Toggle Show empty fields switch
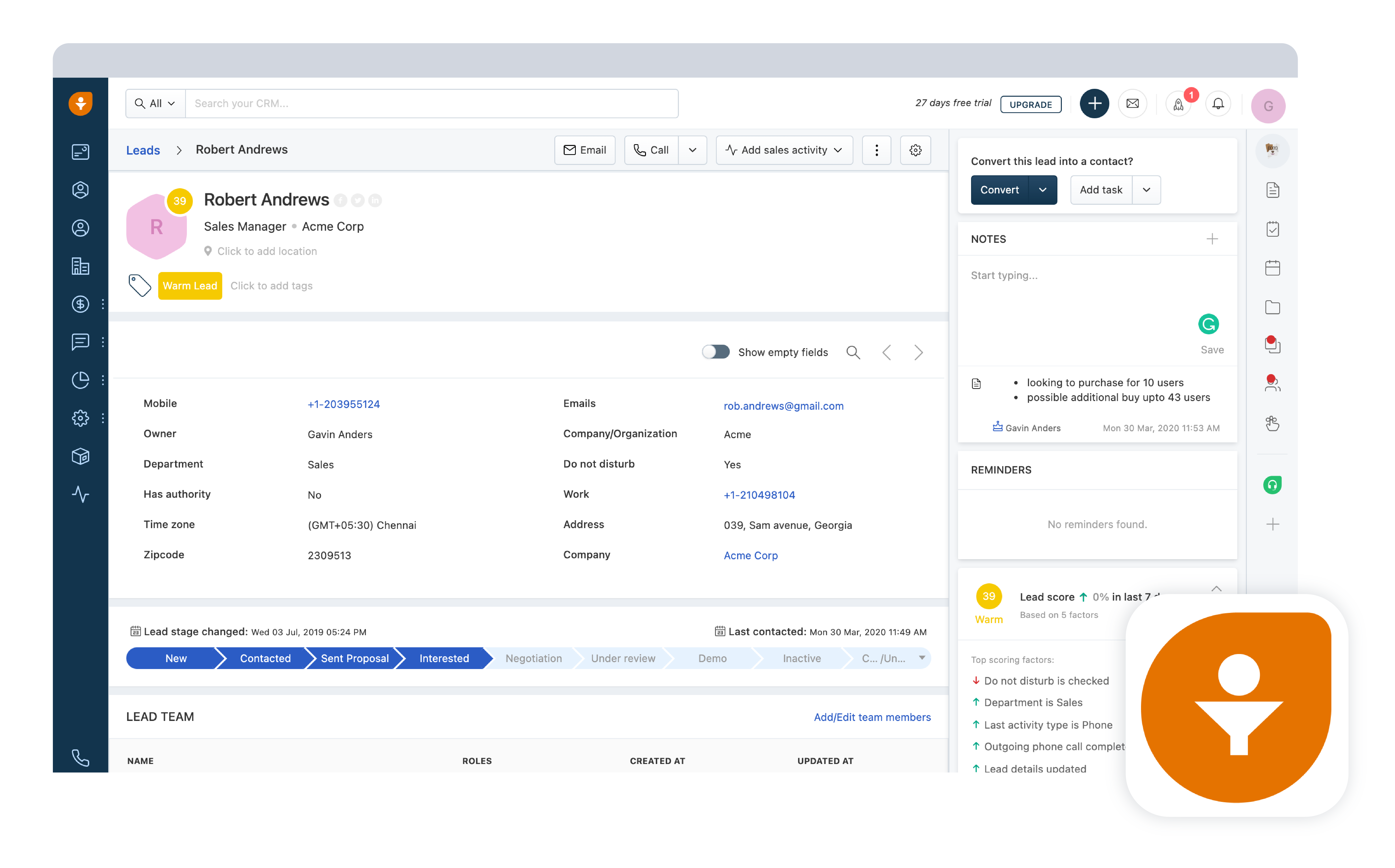 [x=716, y=352]
